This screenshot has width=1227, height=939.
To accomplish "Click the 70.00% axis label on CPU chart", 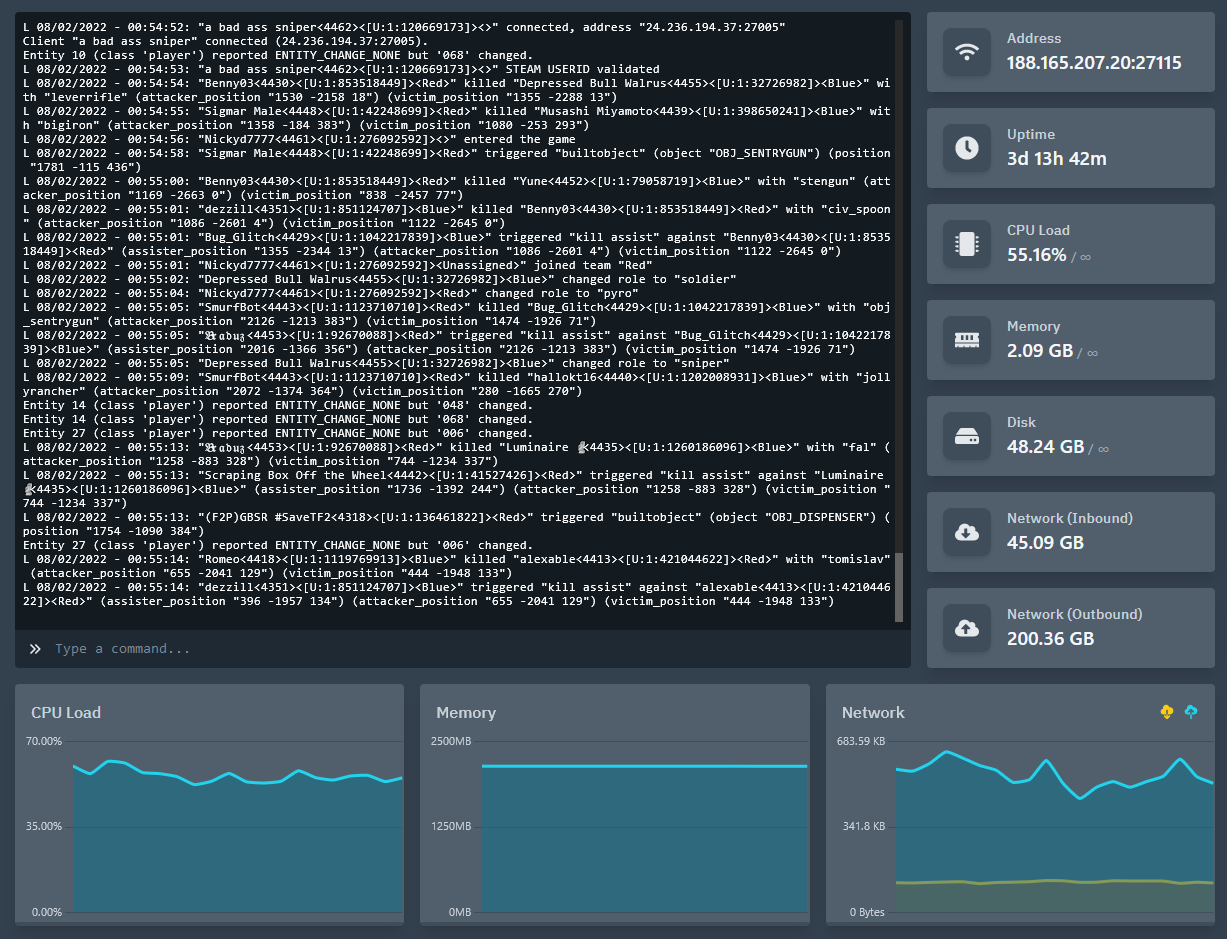I will tap(43, 741).
